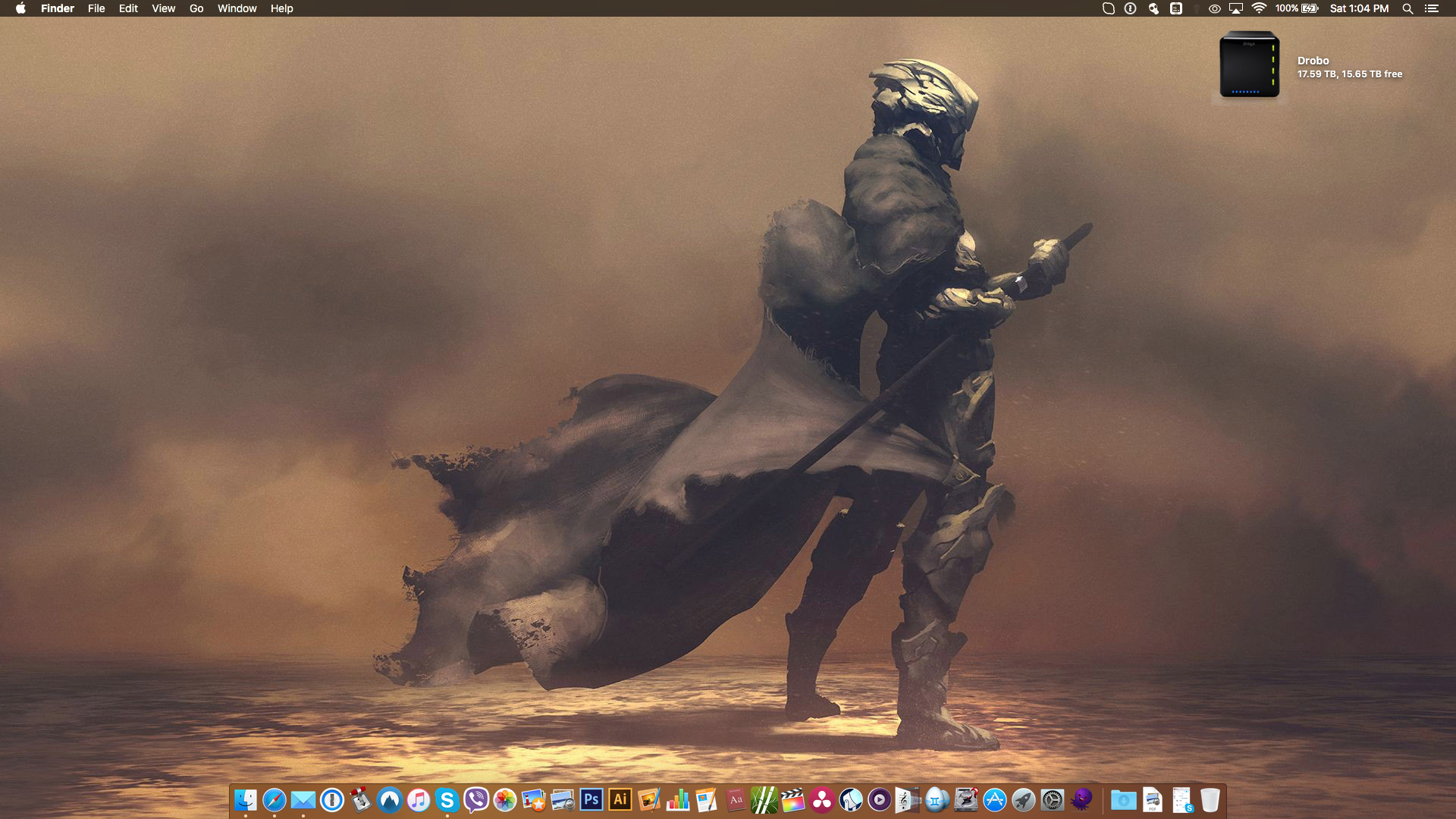The width and height of the screenshot is (1456, 819).
Task: Open the File menu
Action: (x=96, y=8)
